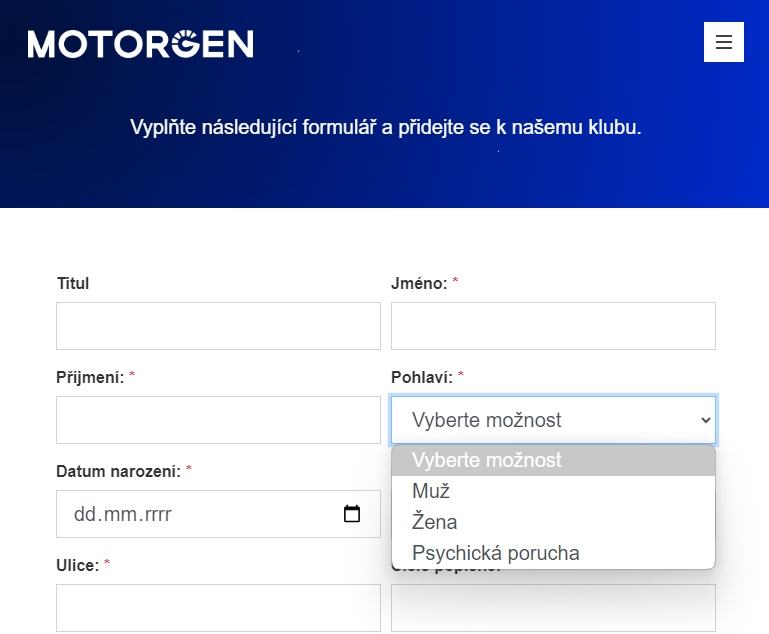The height and width of the screenshot is (634, 769).
Task: Focus the Titul input field
Action: 218,326
